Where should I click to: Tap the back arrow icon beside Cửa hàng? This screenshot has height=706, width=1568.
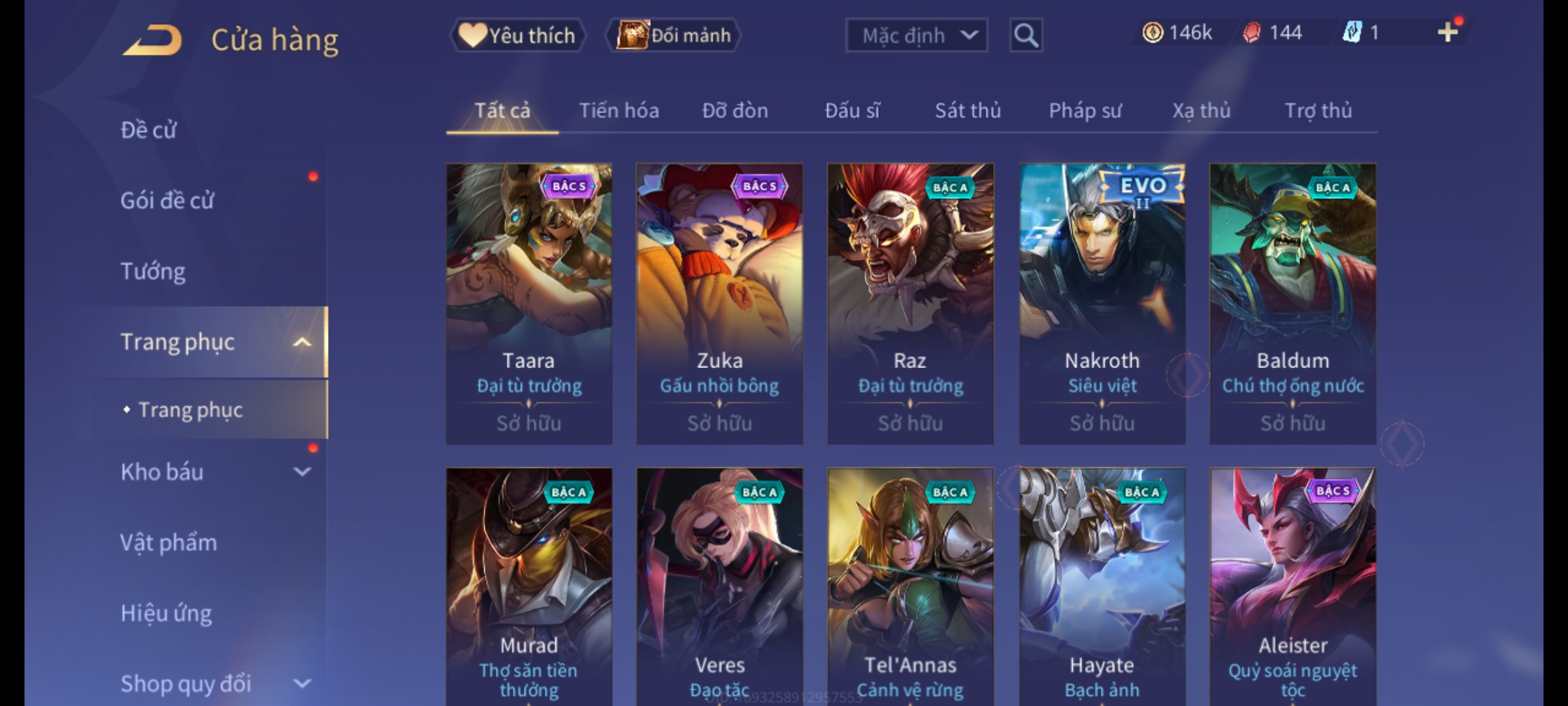click(x=152, y=40)
